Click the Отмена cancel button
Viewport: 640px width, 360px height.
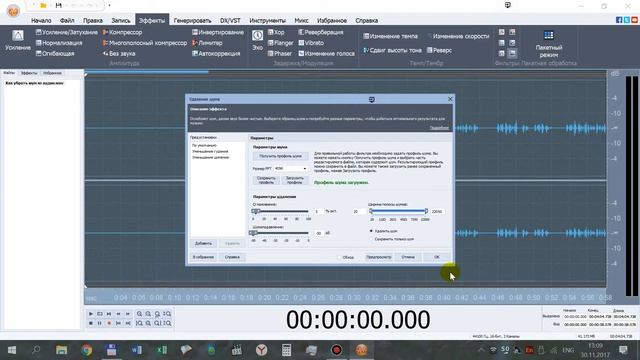point(408,257)
